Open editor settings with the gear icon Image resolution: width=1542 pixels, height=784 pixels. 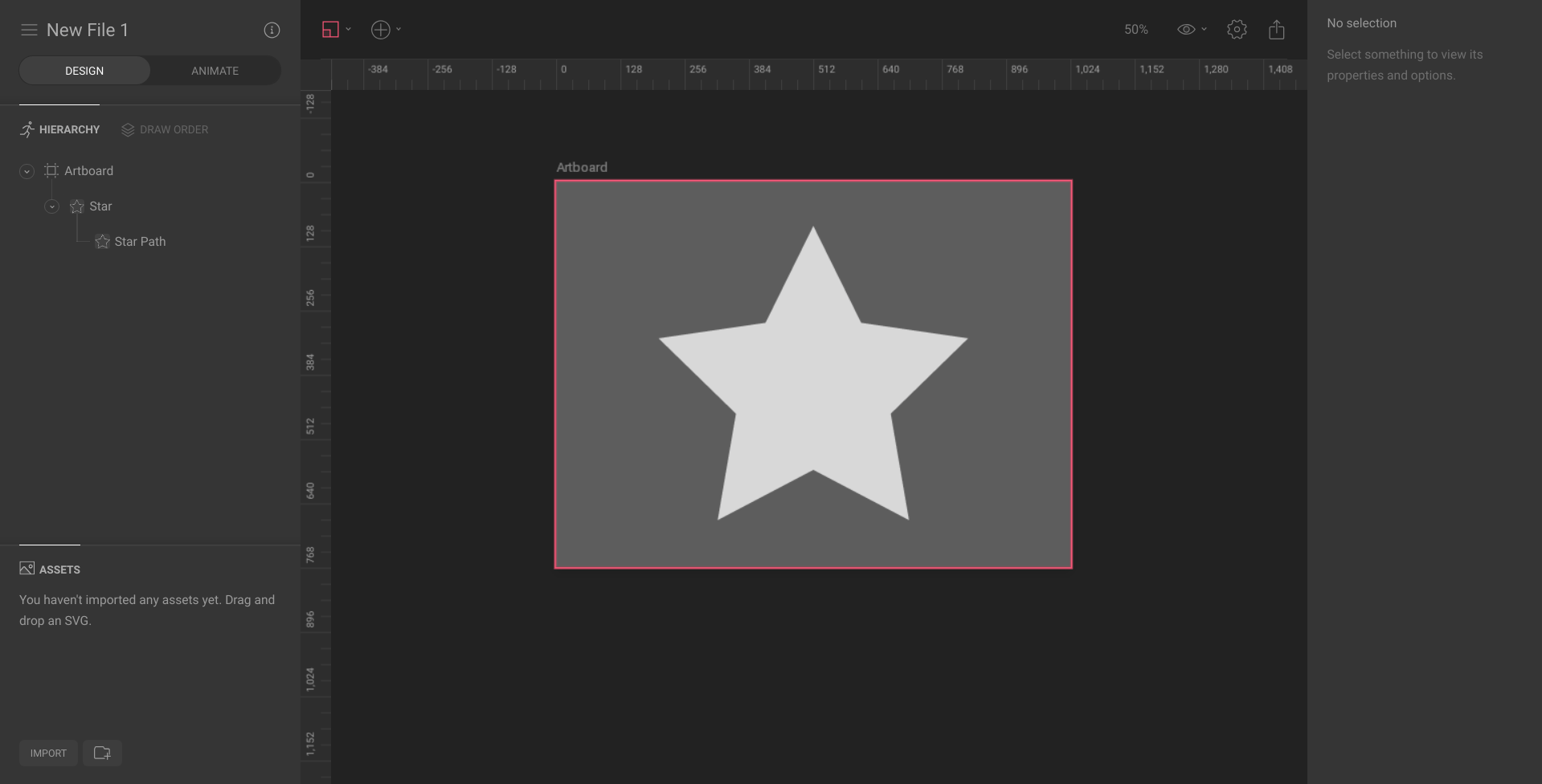pyautogui.click(x=1237, y=29)
